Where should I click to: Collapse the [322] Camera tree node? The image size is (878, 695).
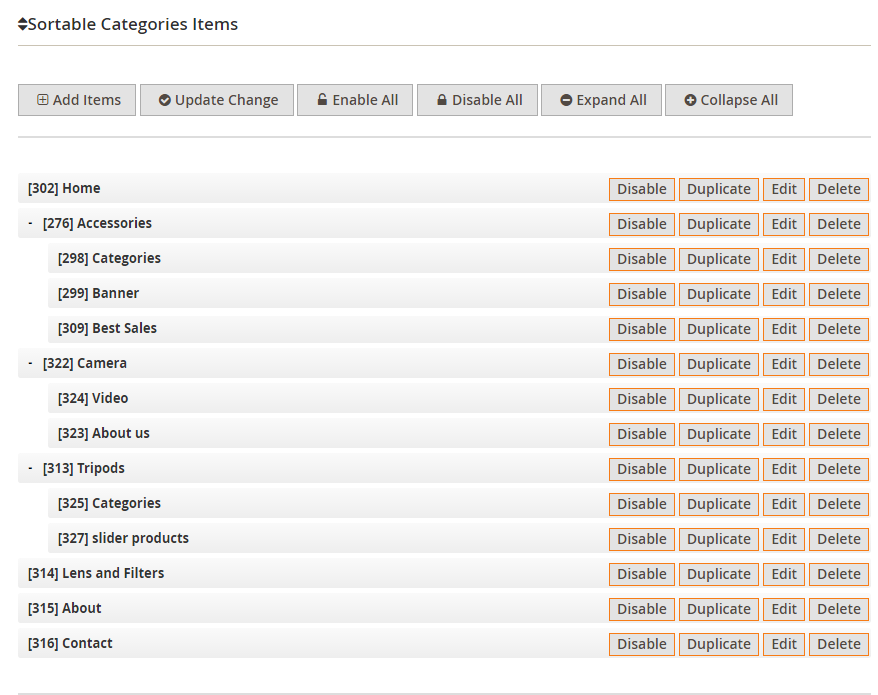coord(30,363)
